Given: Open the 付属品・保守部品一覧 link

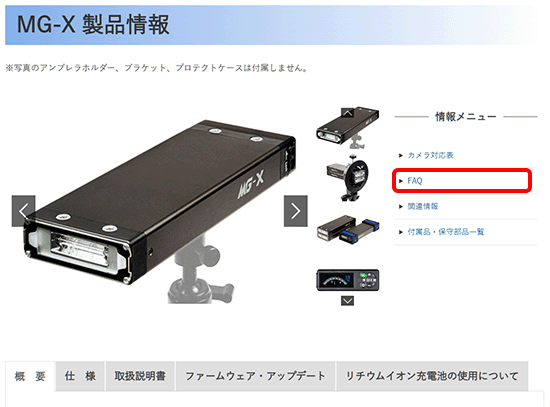Looking at the screenshot, I should (446, 232).
